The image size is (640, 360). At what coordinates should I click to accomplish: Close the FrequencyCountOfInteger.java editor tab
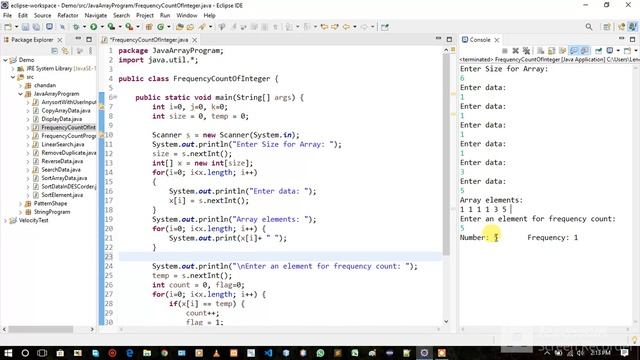[x=195, y=40]
